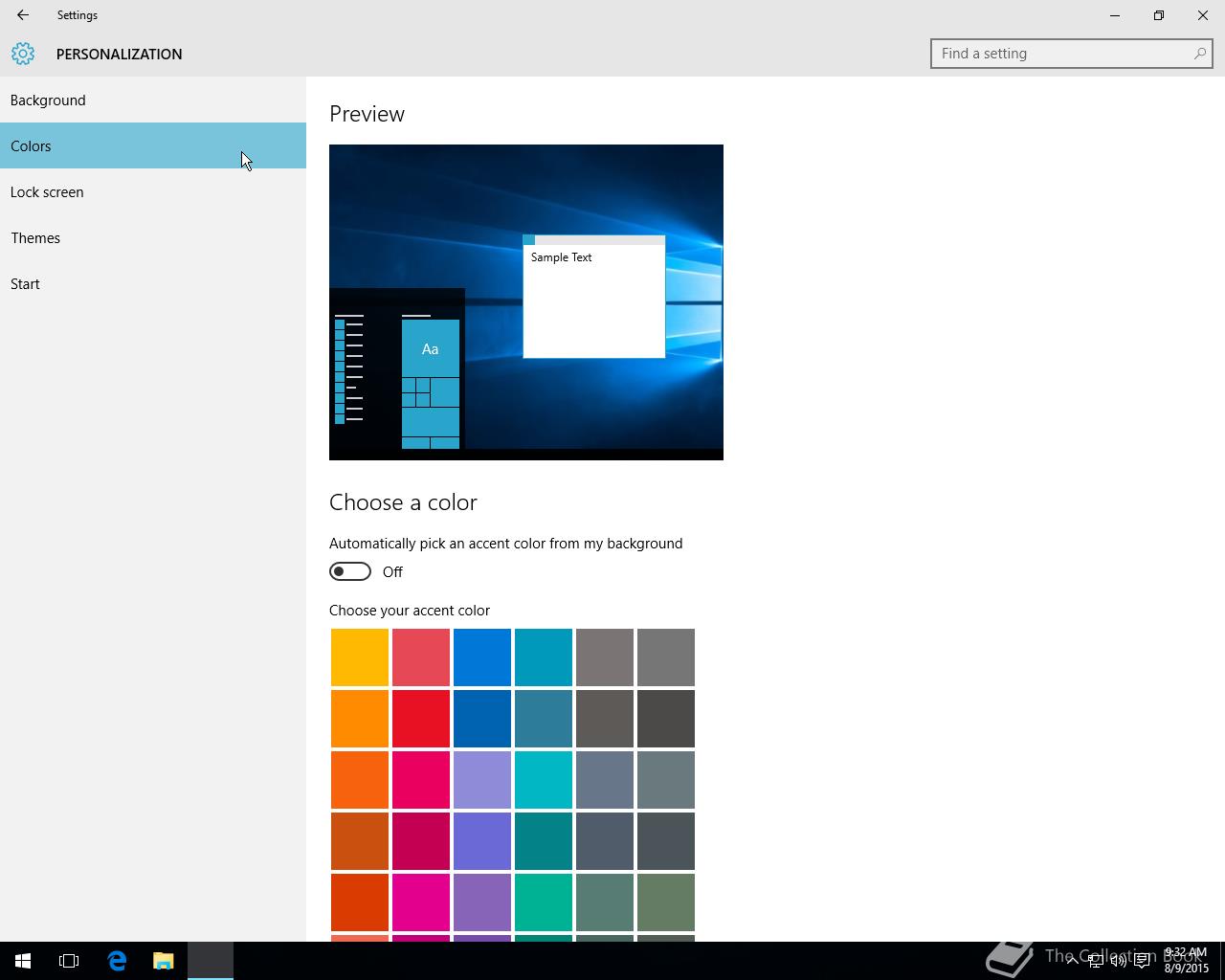1225x980 pixels.
Task: Select the light lavender accent swatch
Action: coord(482,780)
